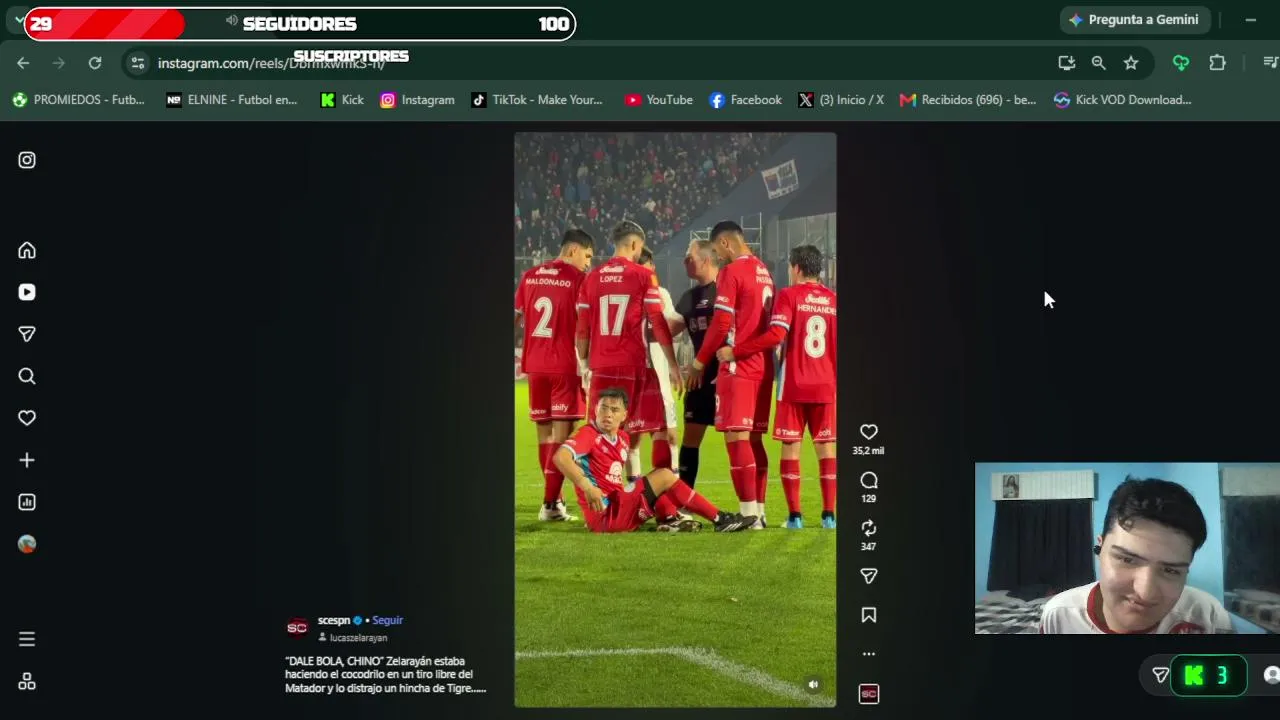
Task: Open the Gmail Recibidos bookmark
Action: tap(968, 100)
